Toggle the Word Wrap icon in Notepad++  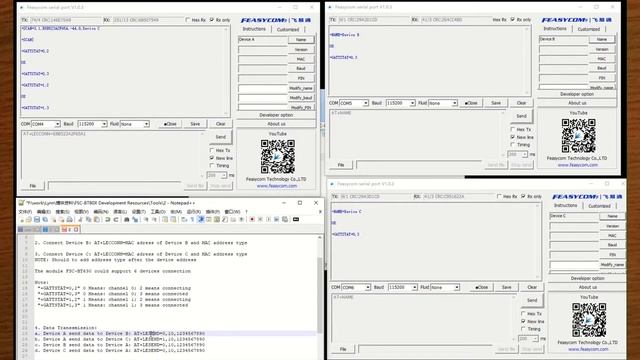(184, 220)
